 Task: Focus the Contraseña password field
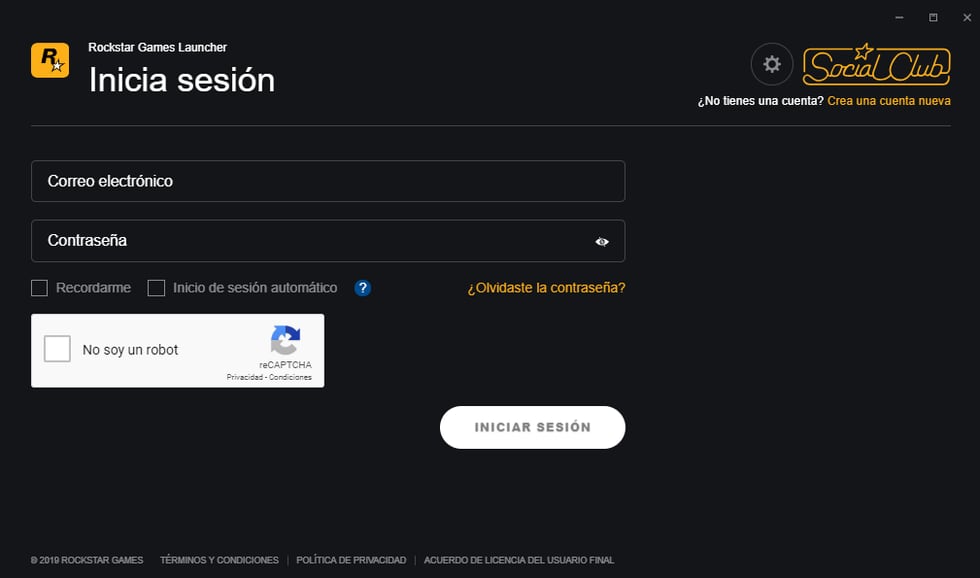point(328,241)
